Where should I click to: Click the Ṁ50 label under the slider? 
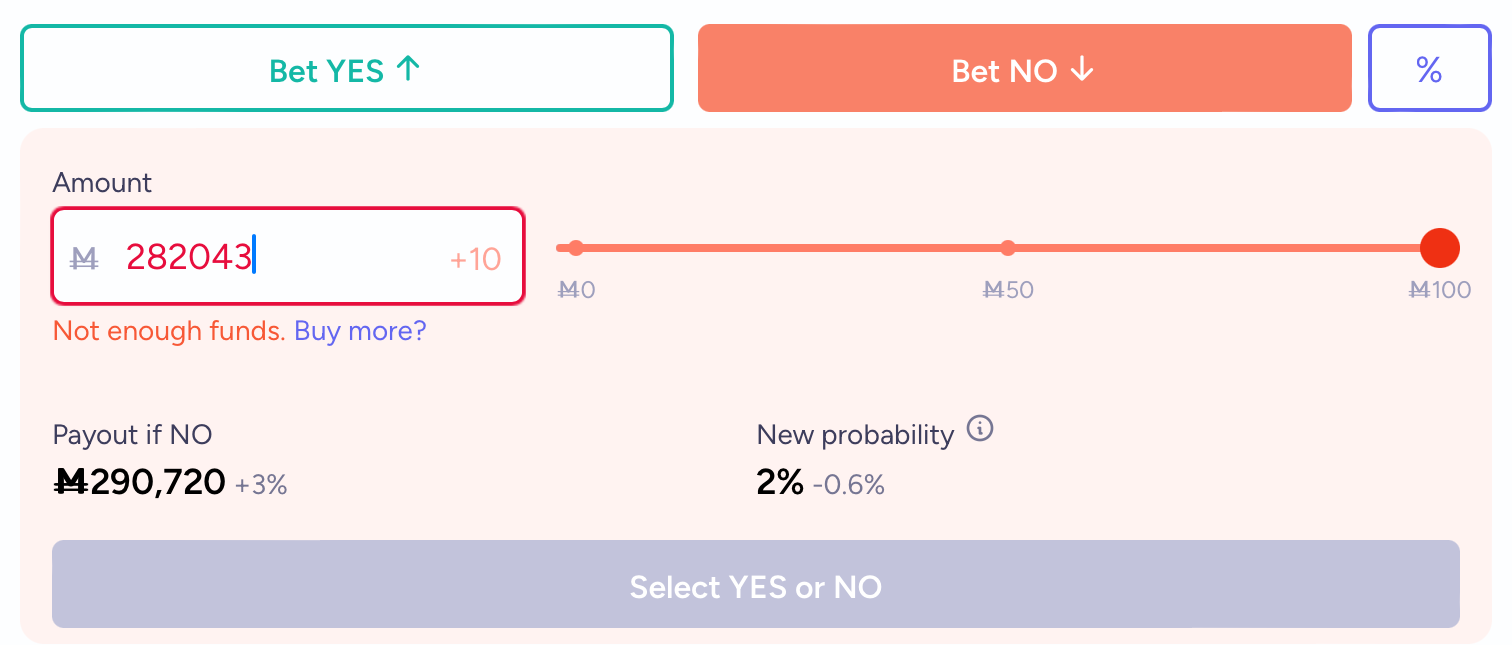1008,290
